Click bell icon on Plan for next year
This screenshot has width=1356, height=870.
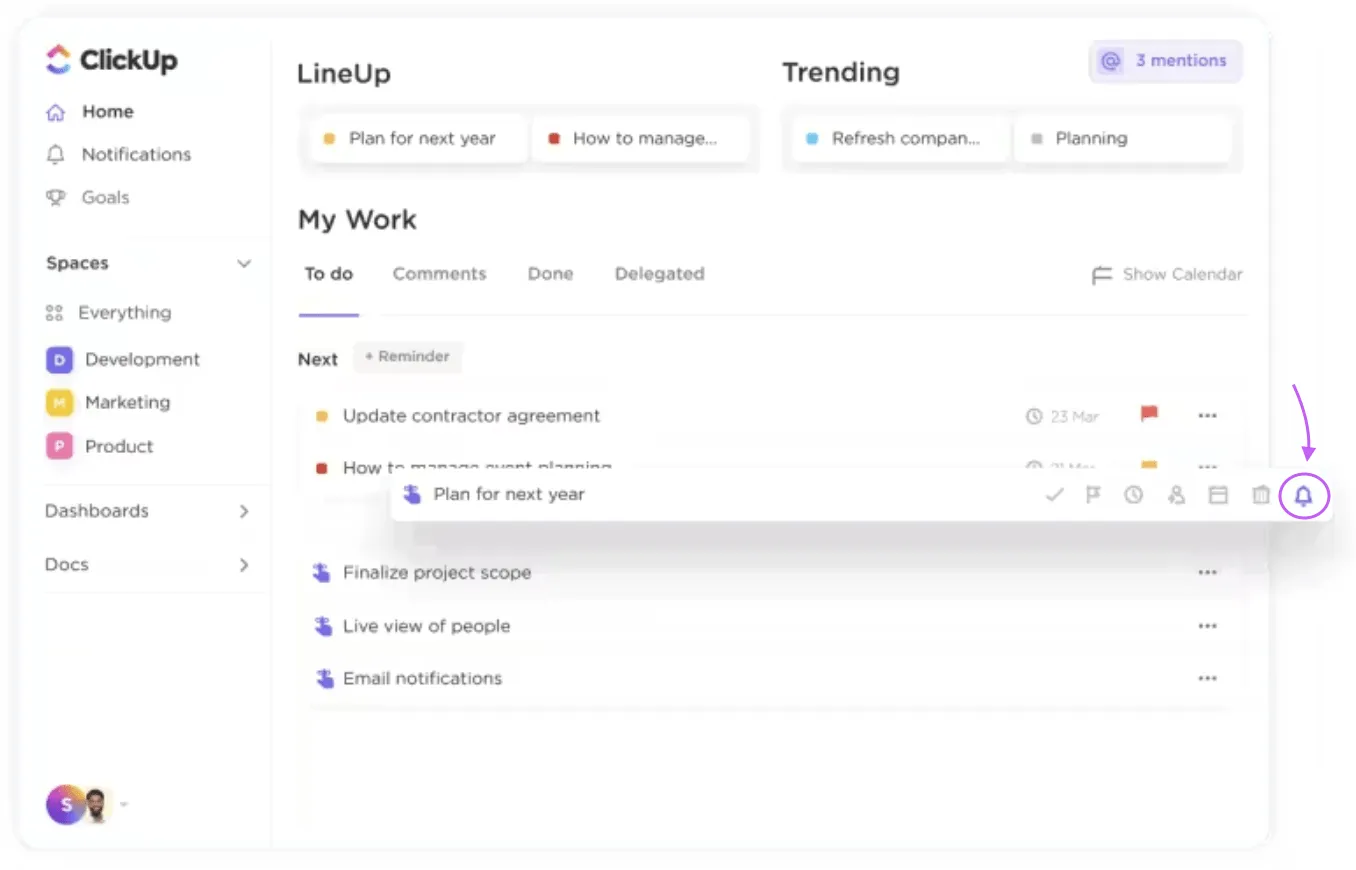(x=1304, y=496)
